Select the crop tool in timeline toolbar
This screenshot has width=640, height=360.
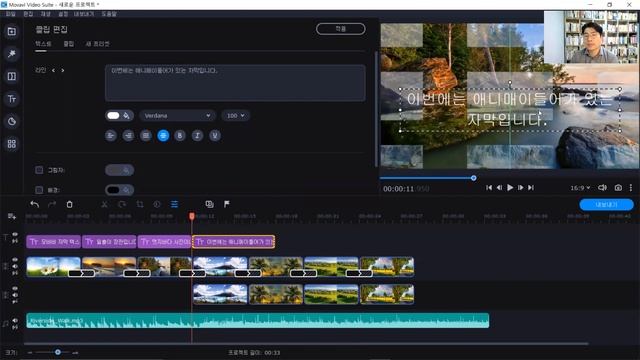pos(140,204)
